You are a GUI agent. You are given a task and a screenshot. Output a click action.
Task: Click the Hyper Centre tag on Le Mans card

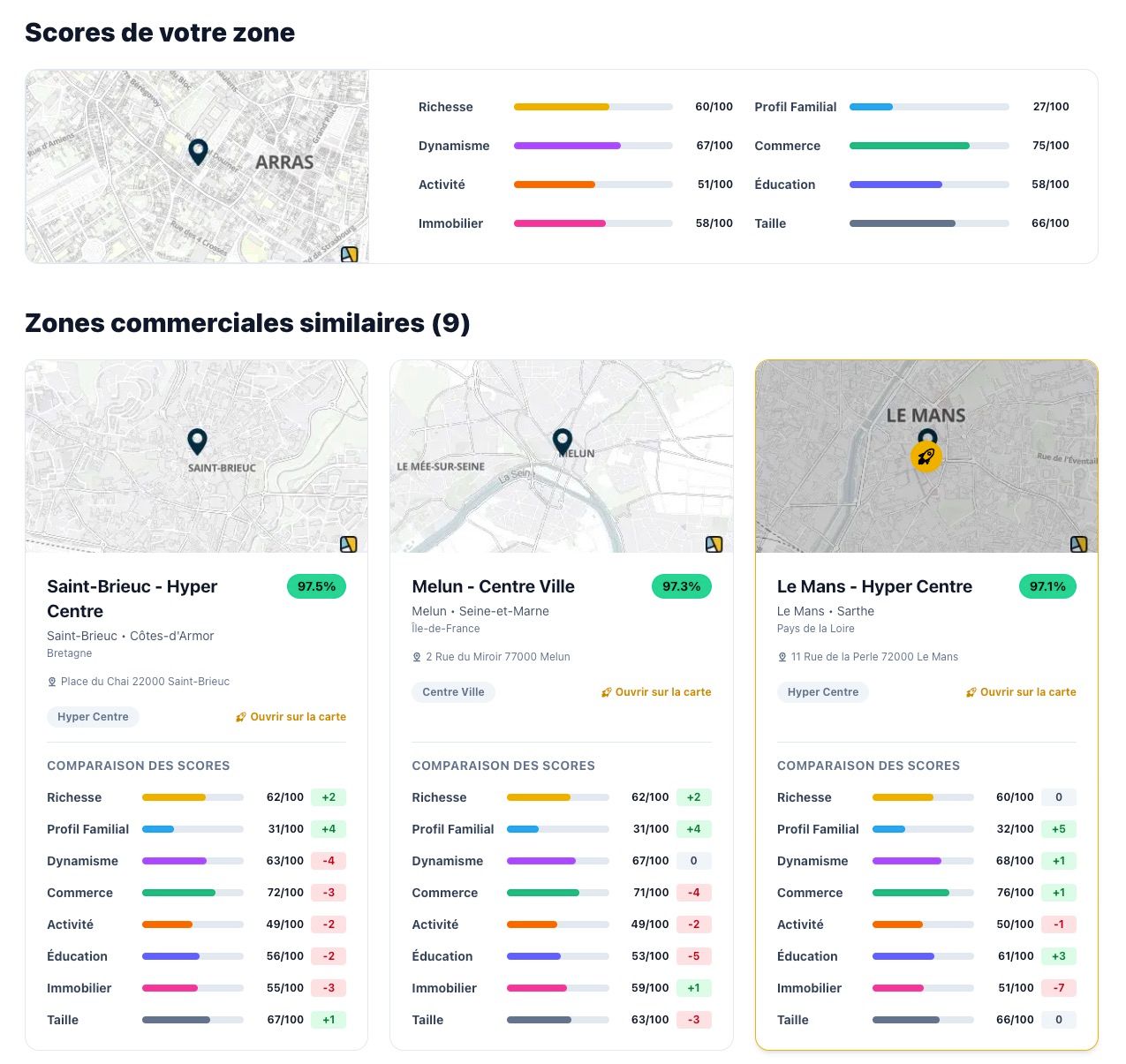(822, 692)
